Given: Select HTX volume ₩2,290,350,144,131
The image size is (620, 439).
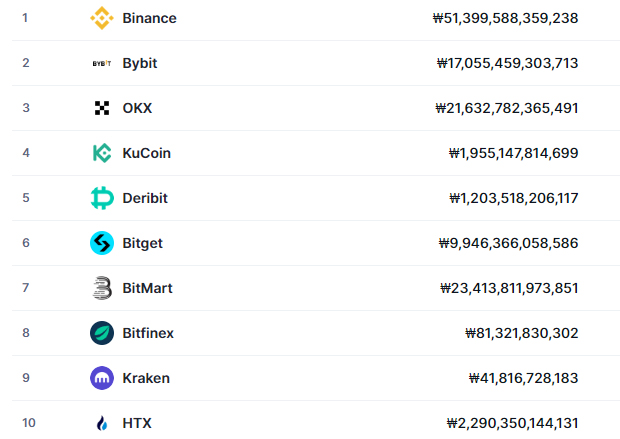Looking at the screenshot, I should (512, 424).
